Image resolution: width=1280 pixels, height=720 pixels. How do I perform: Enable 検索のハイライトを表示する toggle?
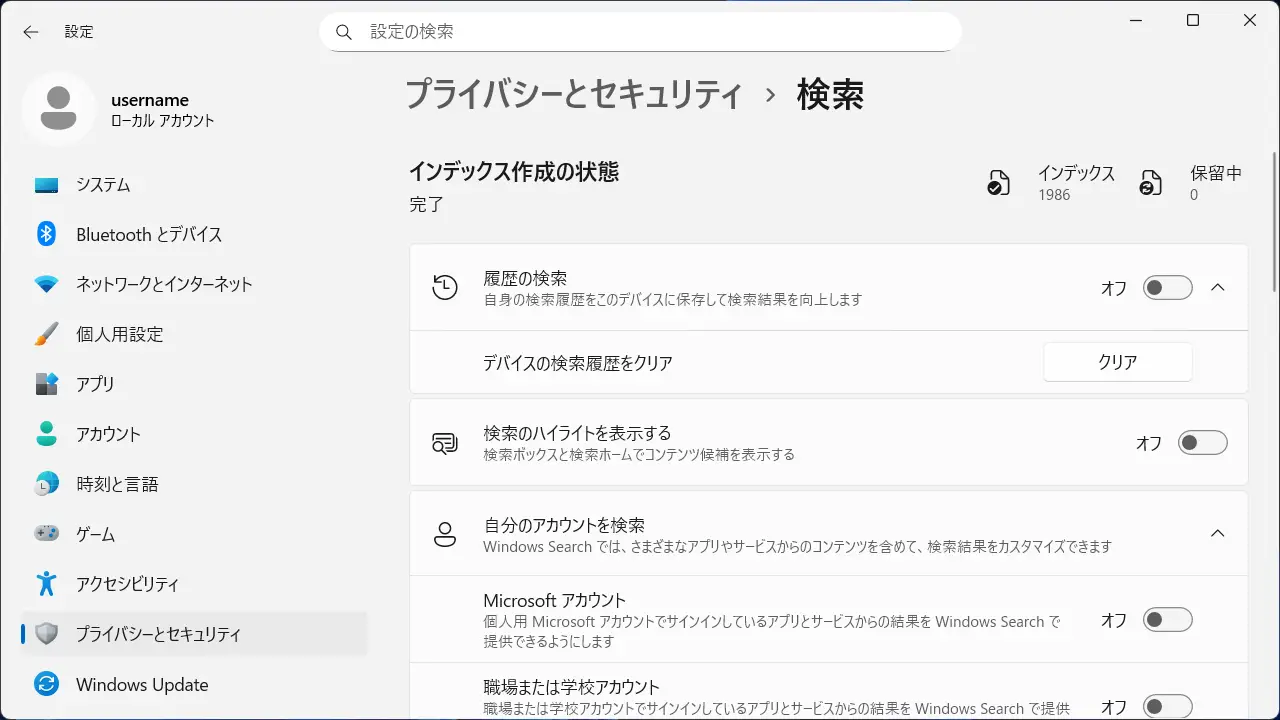click(1202, 443)
